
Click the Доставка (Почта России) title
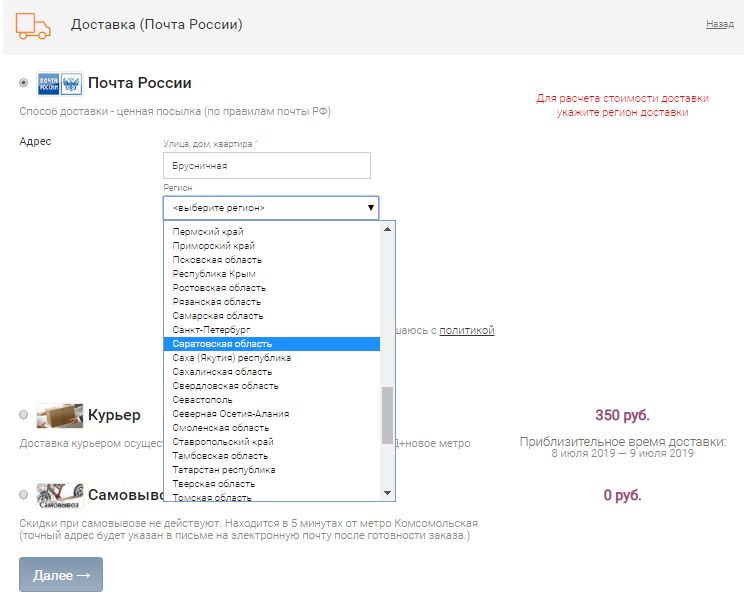tap(157, 25)
